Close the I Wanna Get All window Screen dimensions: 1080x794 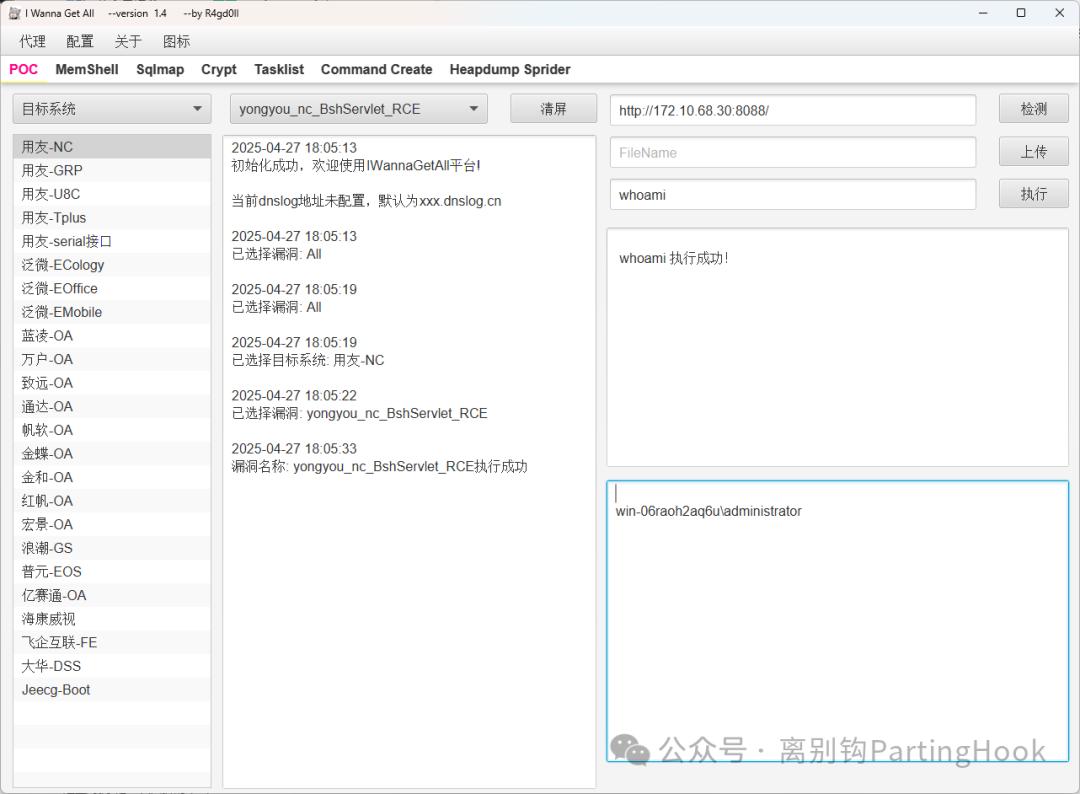tap(1059, 13)
